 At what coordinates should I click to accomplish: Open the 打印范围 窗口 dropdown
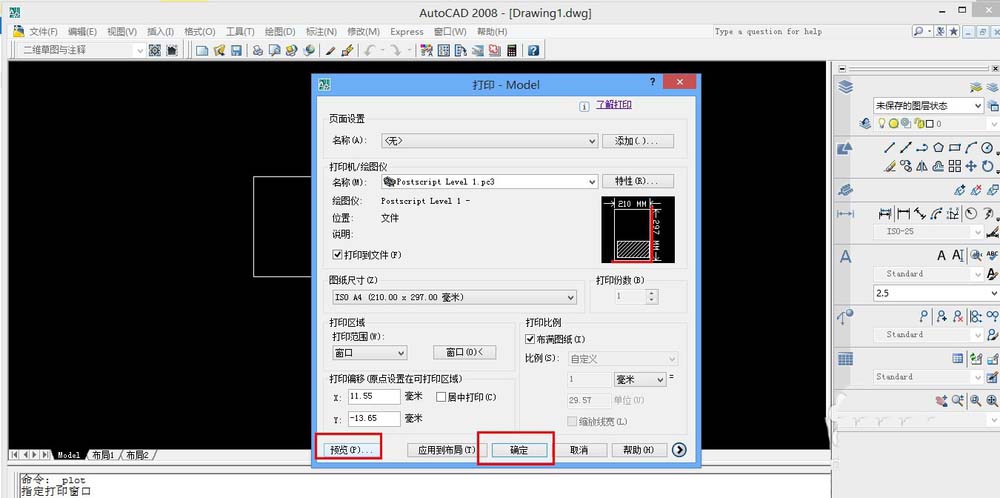coord(369,353)
